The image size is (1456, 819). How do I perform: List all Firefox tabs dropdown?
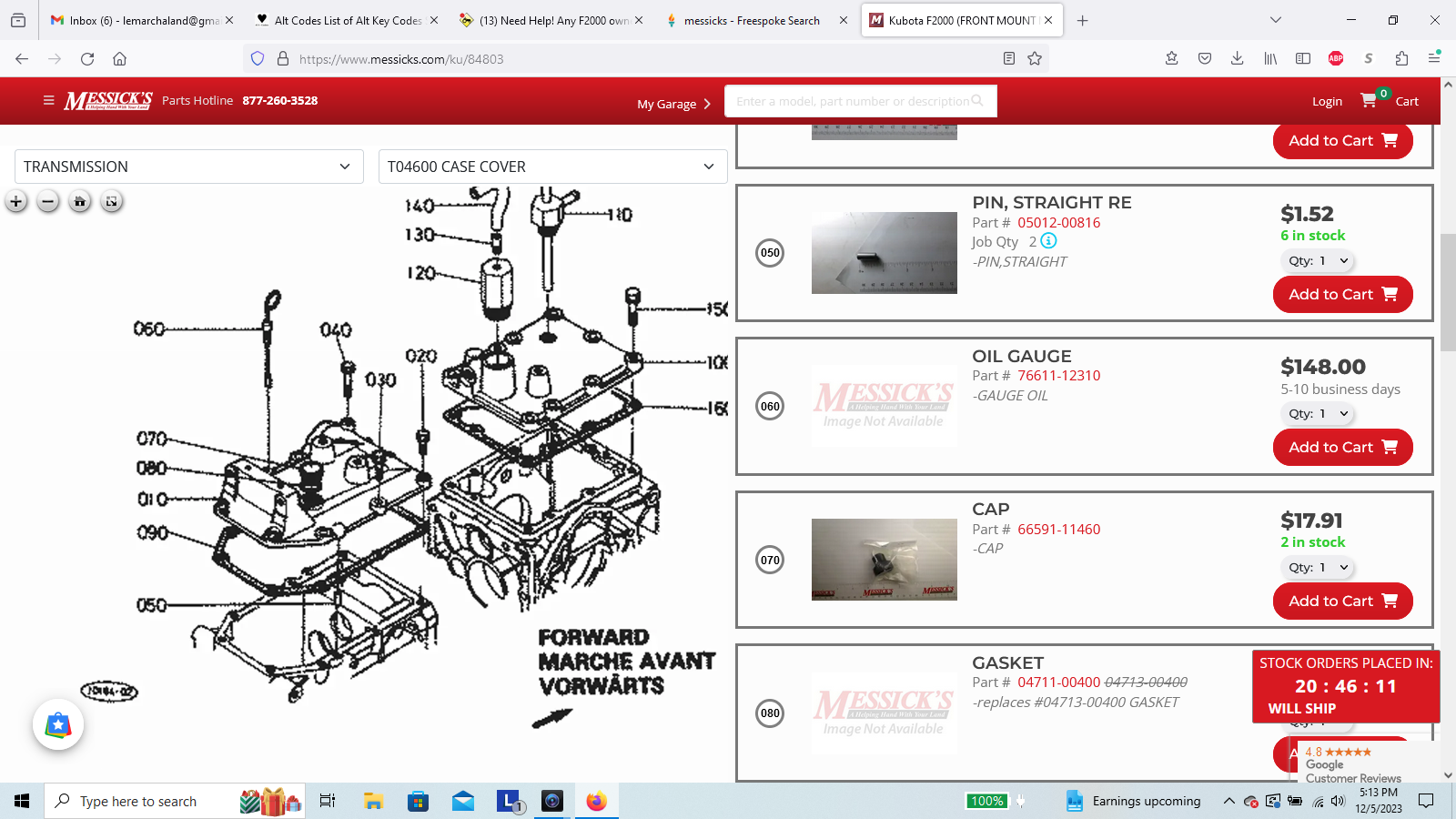coord(1275,20)
